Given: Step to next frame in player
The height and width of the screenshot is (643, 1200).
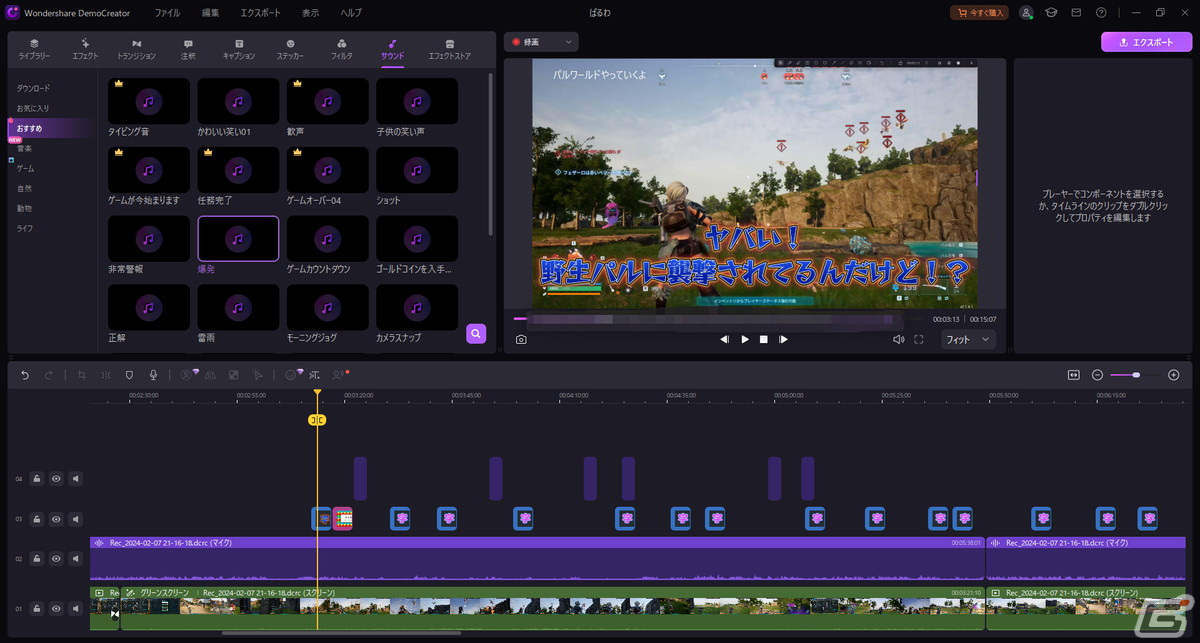Looking at the screenshot, I should pos(784,339).
